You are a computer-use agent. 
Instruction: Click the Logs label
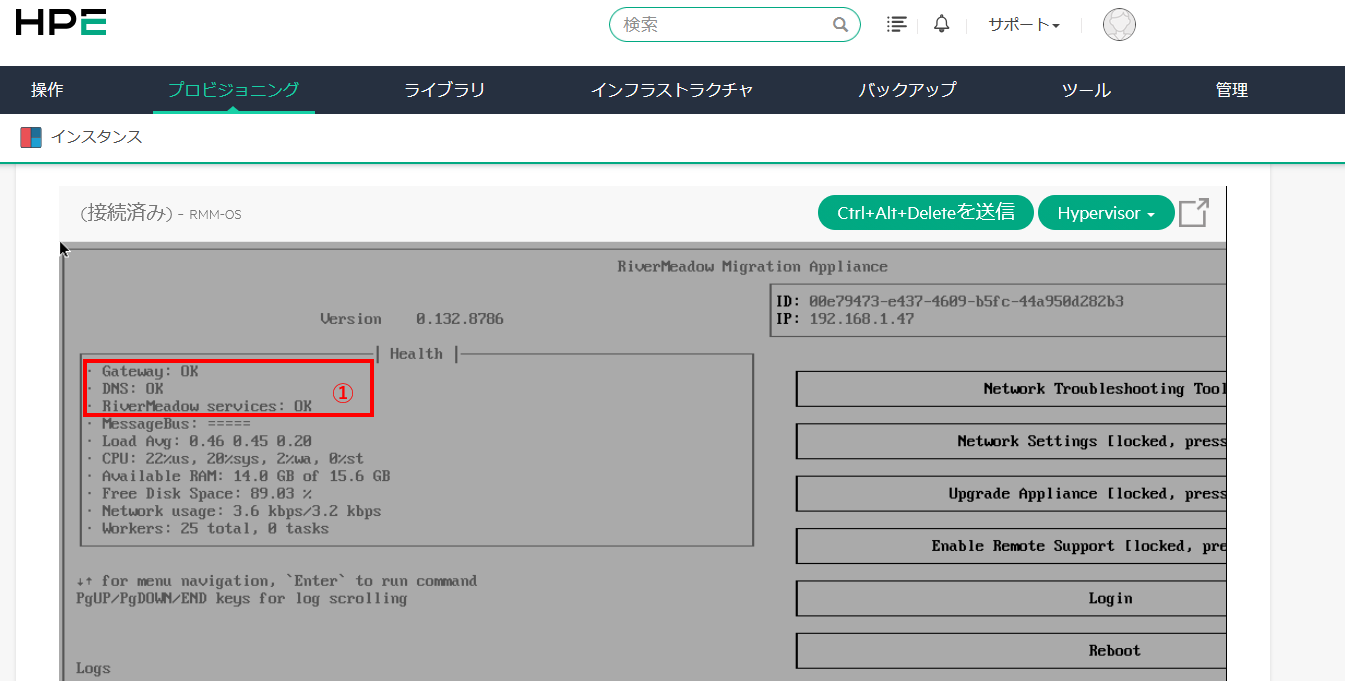93,668
